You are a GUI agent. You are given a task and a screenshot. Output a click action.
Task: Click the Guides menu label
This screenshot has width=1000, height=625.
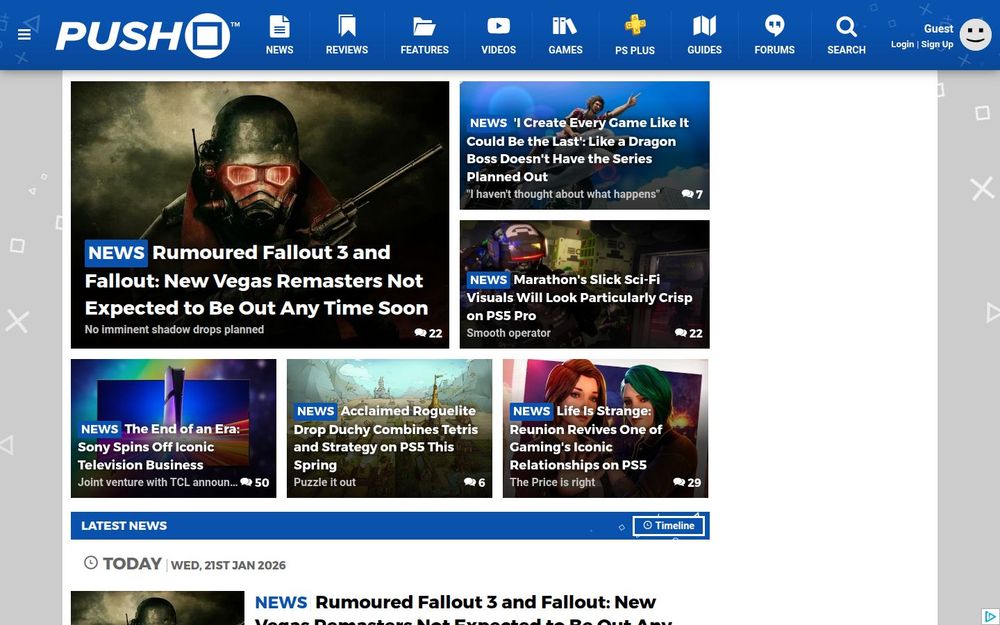[704, 50]
